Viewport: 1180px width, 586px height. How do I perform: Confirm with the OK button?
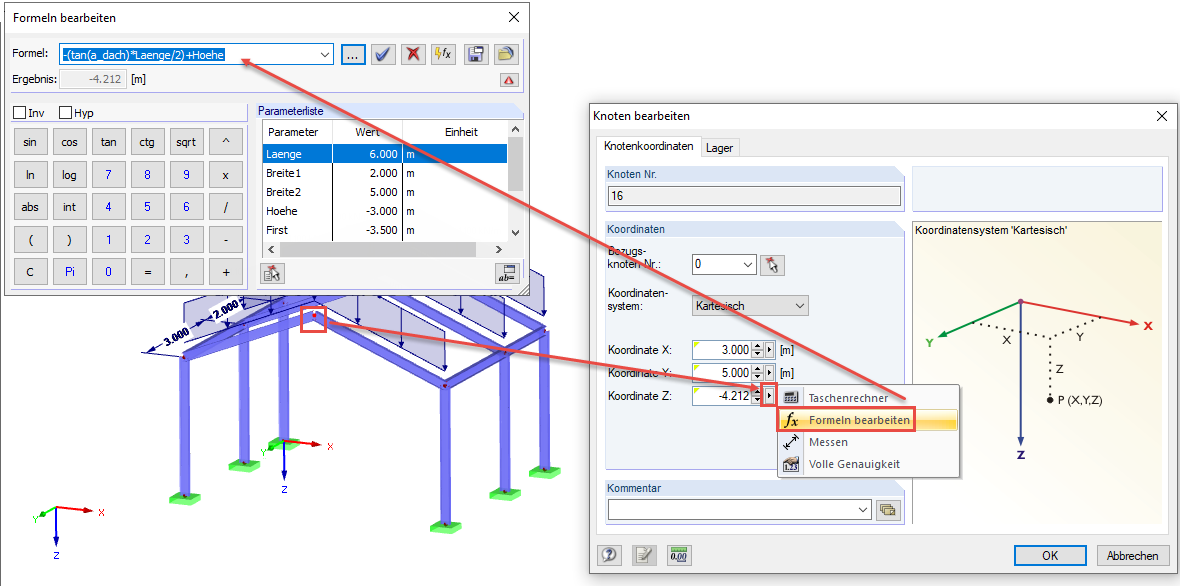[1050, 556]
